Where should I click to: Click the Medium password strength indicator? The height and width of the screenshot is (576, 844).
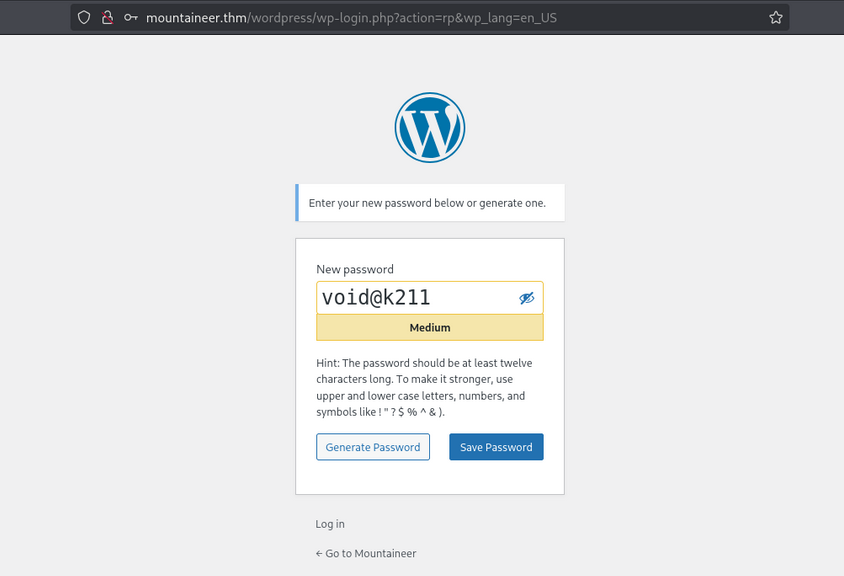coord(430,328)
